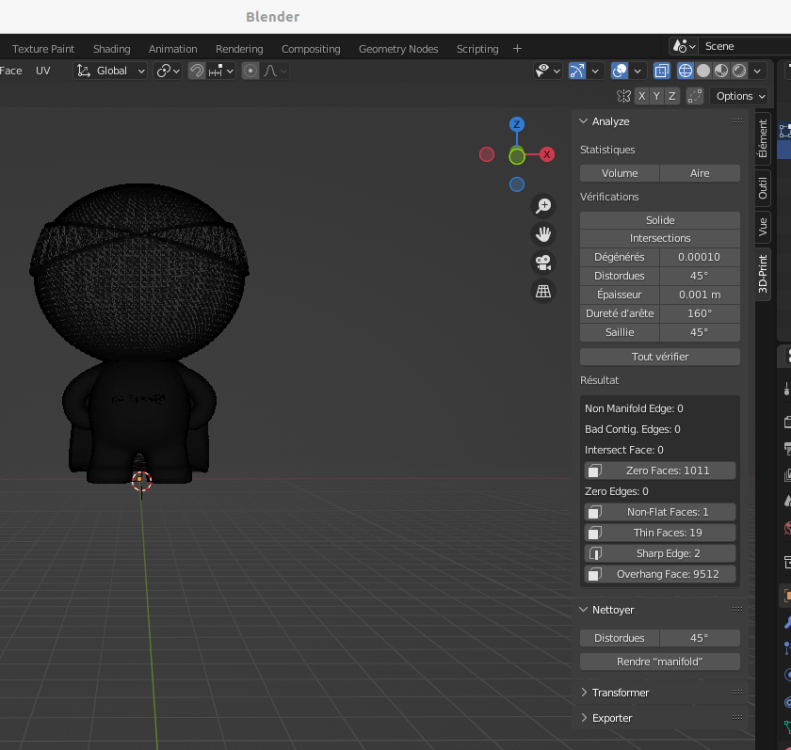
Task: Open the Geometry Nodes workspace tab
Action: click(x=398, y=49)
